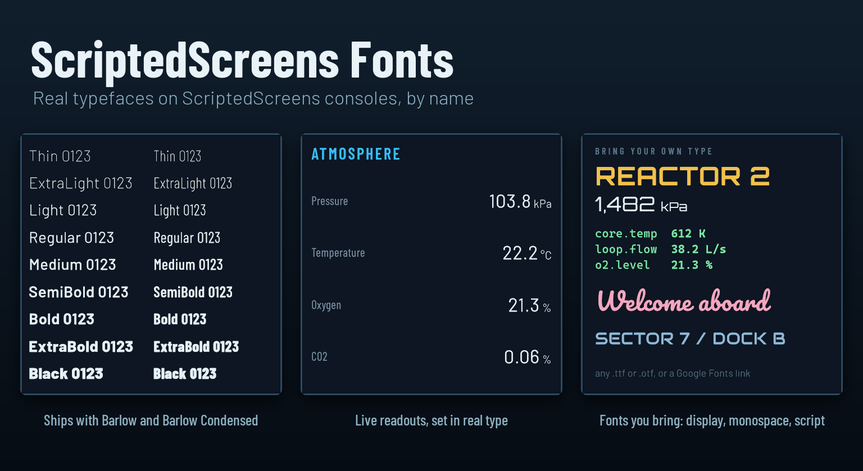Image resolution: width=863 pixels, height=471 pixels.
Task: Click the wide Barlow "Bold 0123" sample
Action: tap(62, 319)
